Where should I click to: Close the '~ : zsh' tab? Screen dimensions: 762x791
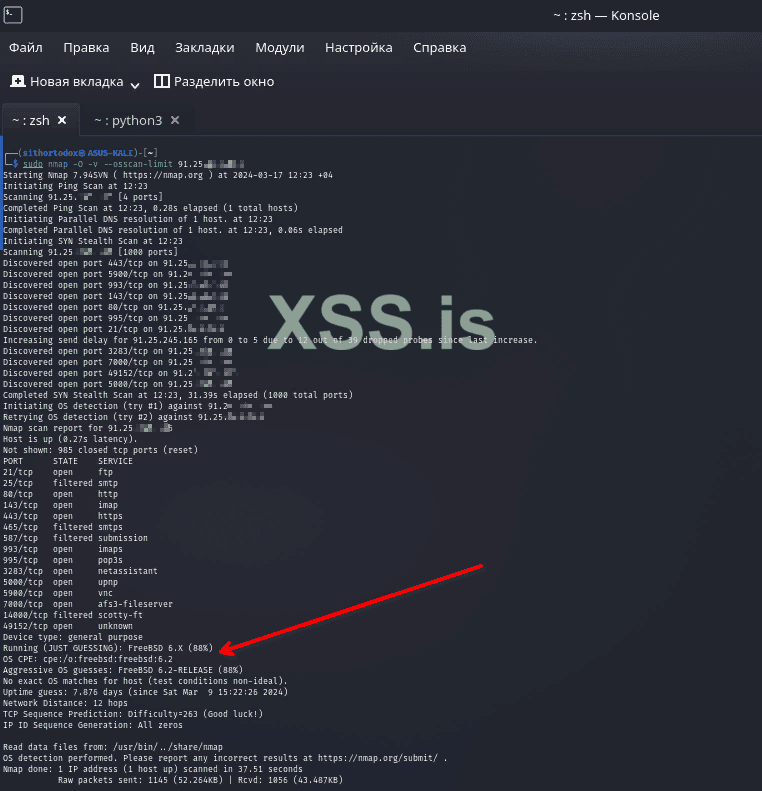coord(62,120)
